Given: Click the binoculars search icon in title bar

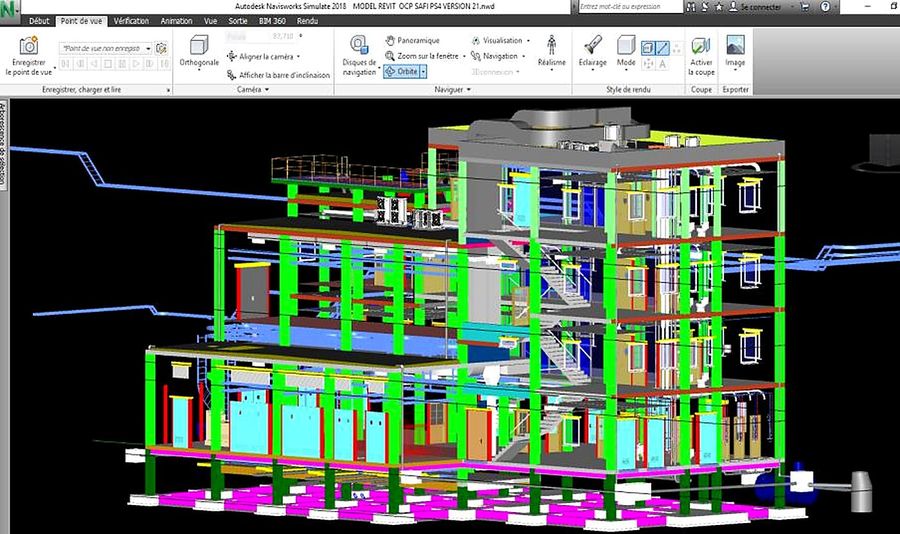Looking at the screenshot, I should [x=691, y=7].
